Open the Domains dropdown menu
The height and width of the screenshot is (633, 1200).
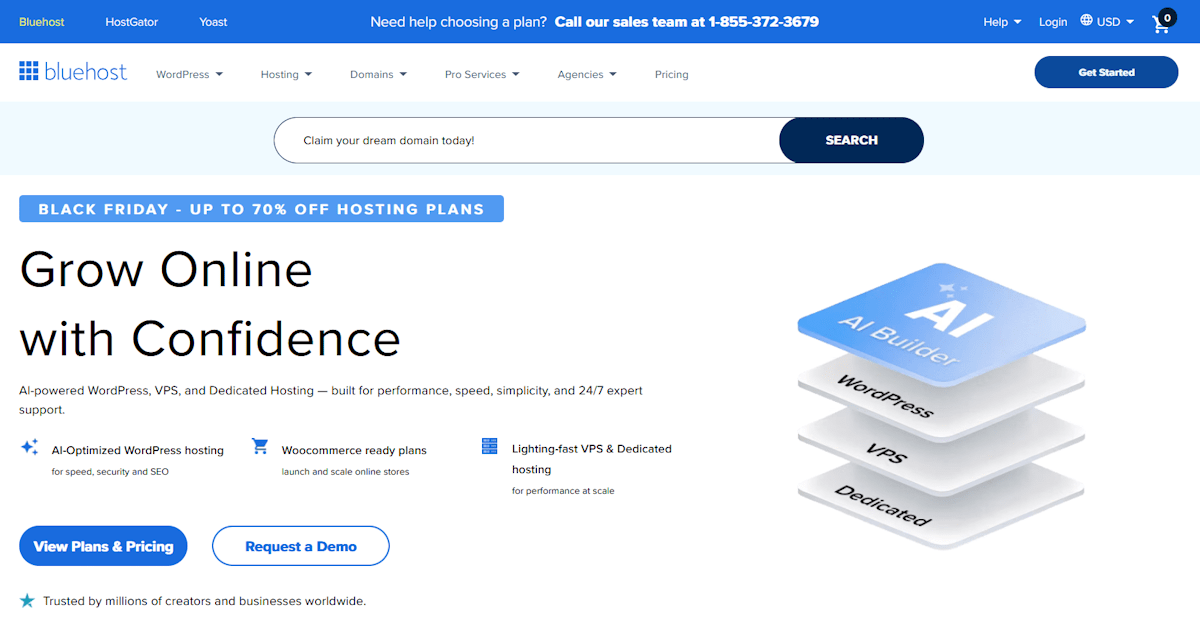point(378,74)
